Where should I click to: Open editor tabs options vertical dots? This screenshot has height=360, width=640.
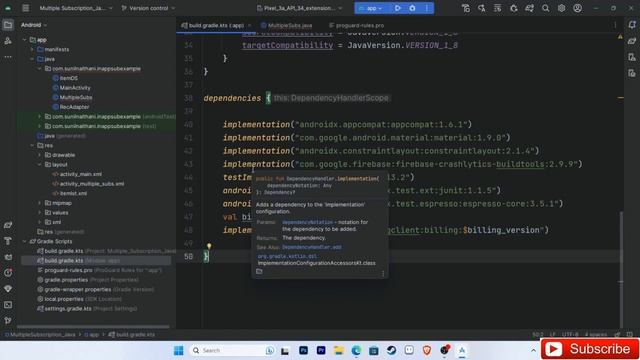[615, 25]
